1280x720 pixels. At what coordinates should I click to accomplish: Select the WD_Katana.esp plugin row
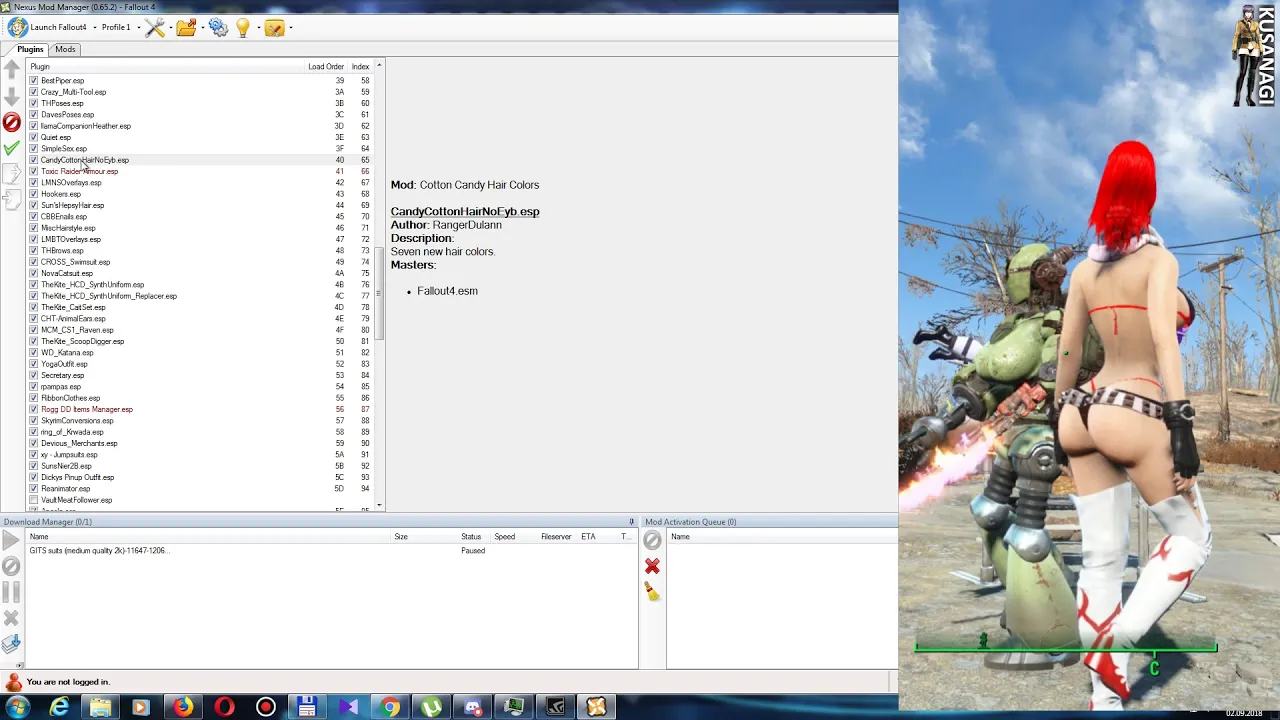pos(200,352)
